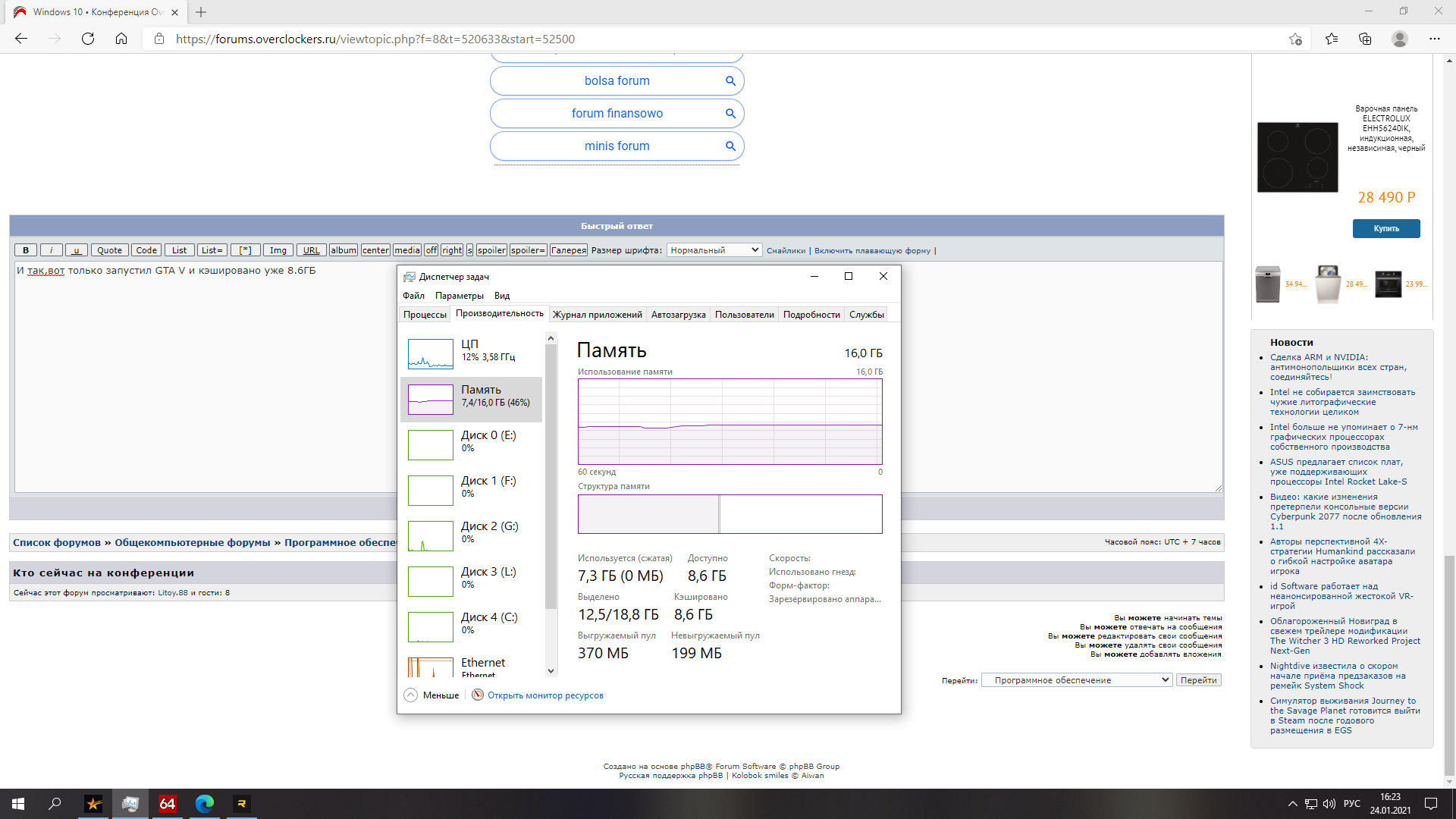Open the Параметры menu in Task Manager

click(459, 296)
